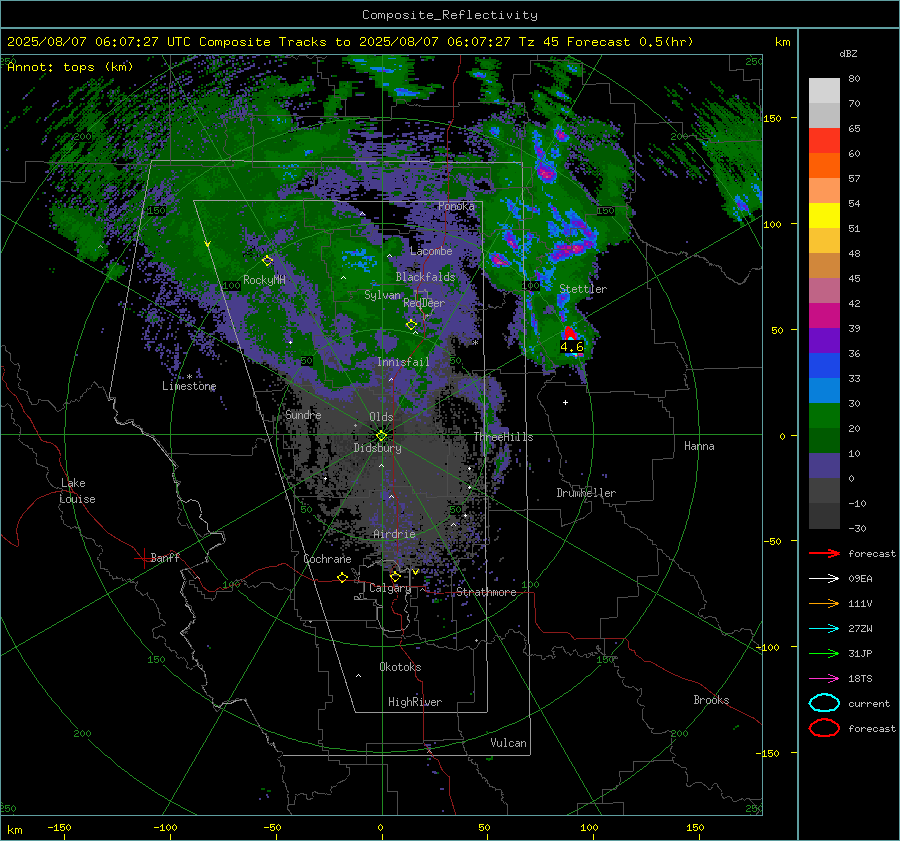Click the green 31JP arrow legend entry
This screenshot has width=900, height=841.
[824, 653]
